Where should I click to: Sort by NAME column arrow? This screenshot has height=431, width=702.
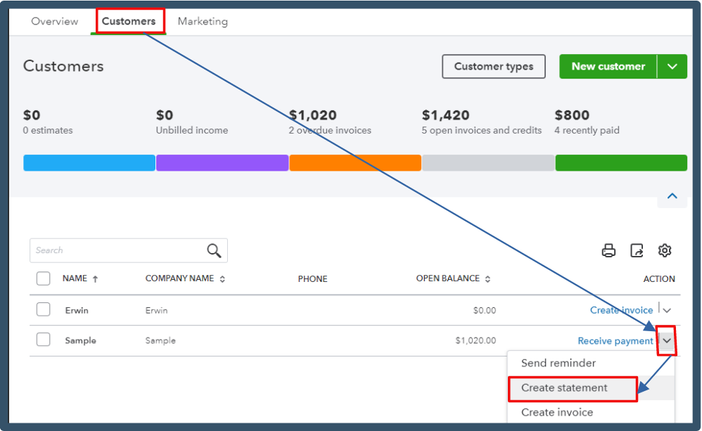pos(95,279)
